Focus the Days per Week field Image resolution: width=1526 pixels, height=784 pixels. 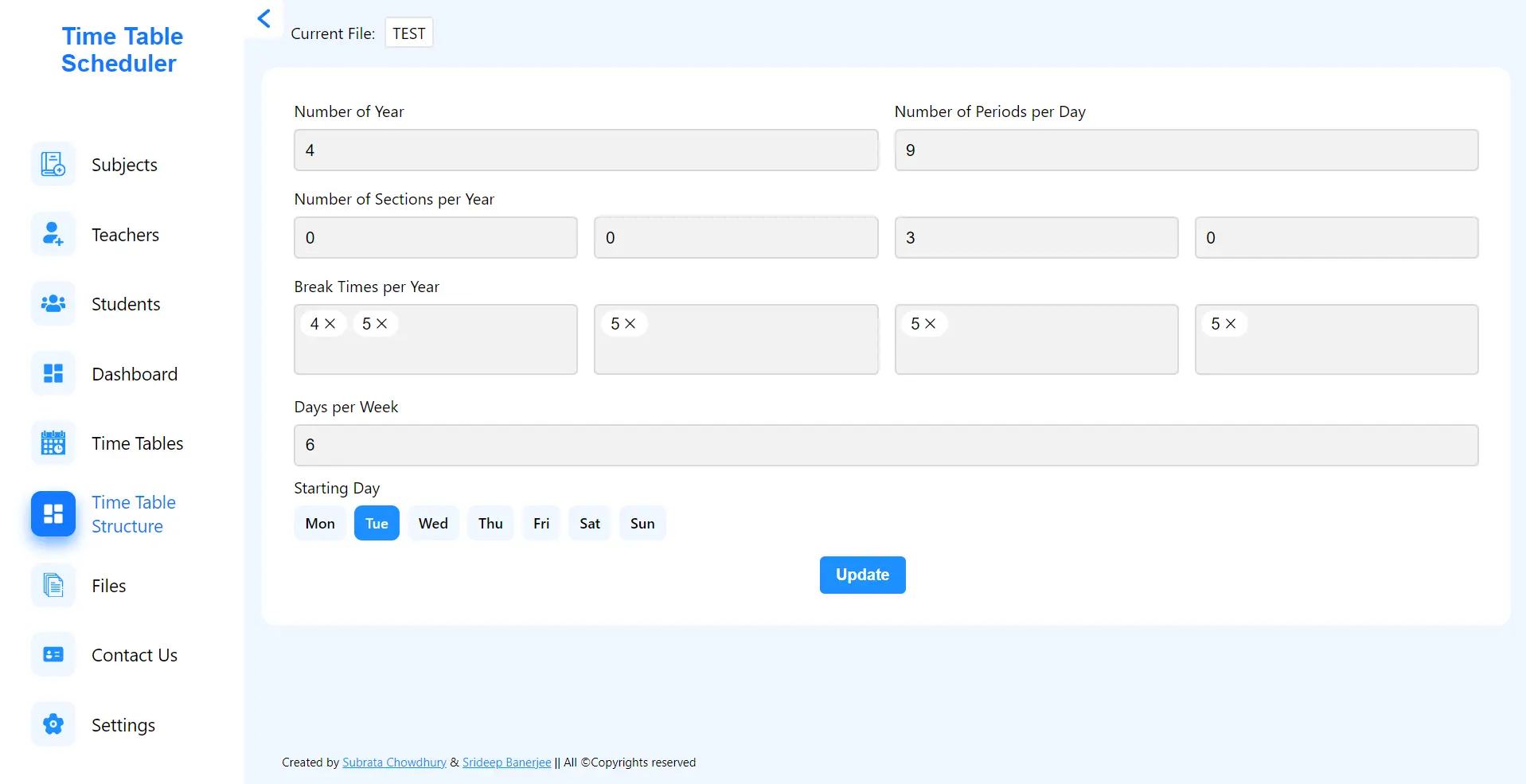886,445
